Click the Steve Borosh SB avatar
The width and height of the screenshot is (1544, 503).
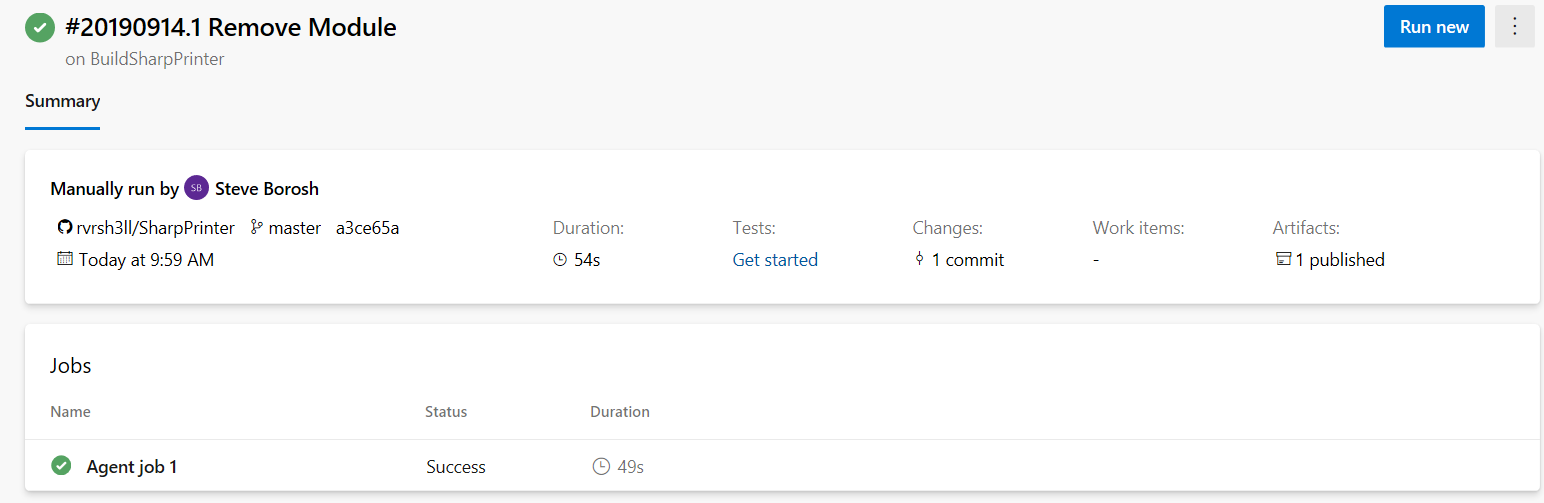[197, 188]
